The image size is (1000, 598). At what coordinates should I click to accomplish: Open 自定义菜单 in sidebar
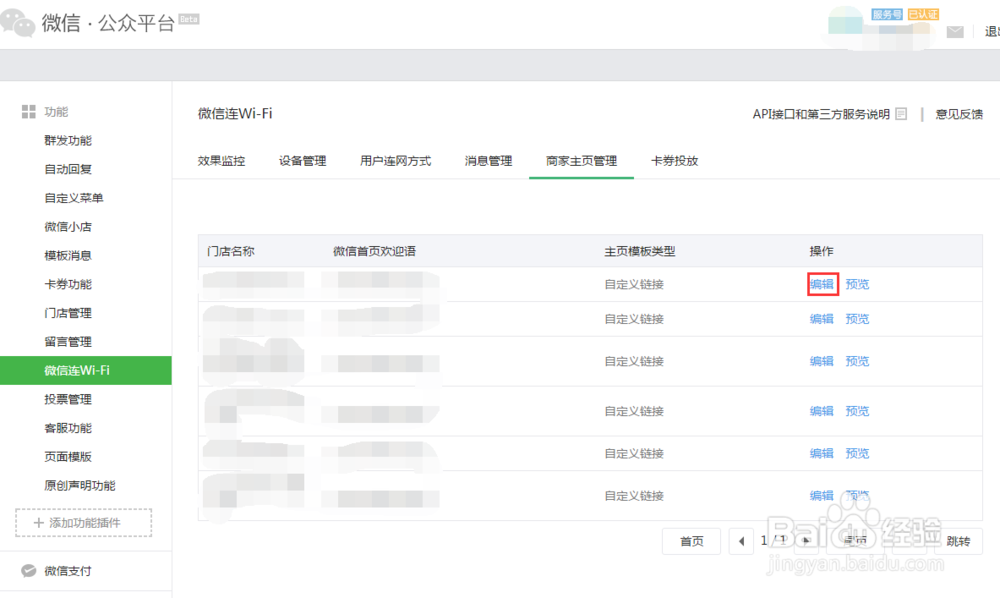(73, 198)
